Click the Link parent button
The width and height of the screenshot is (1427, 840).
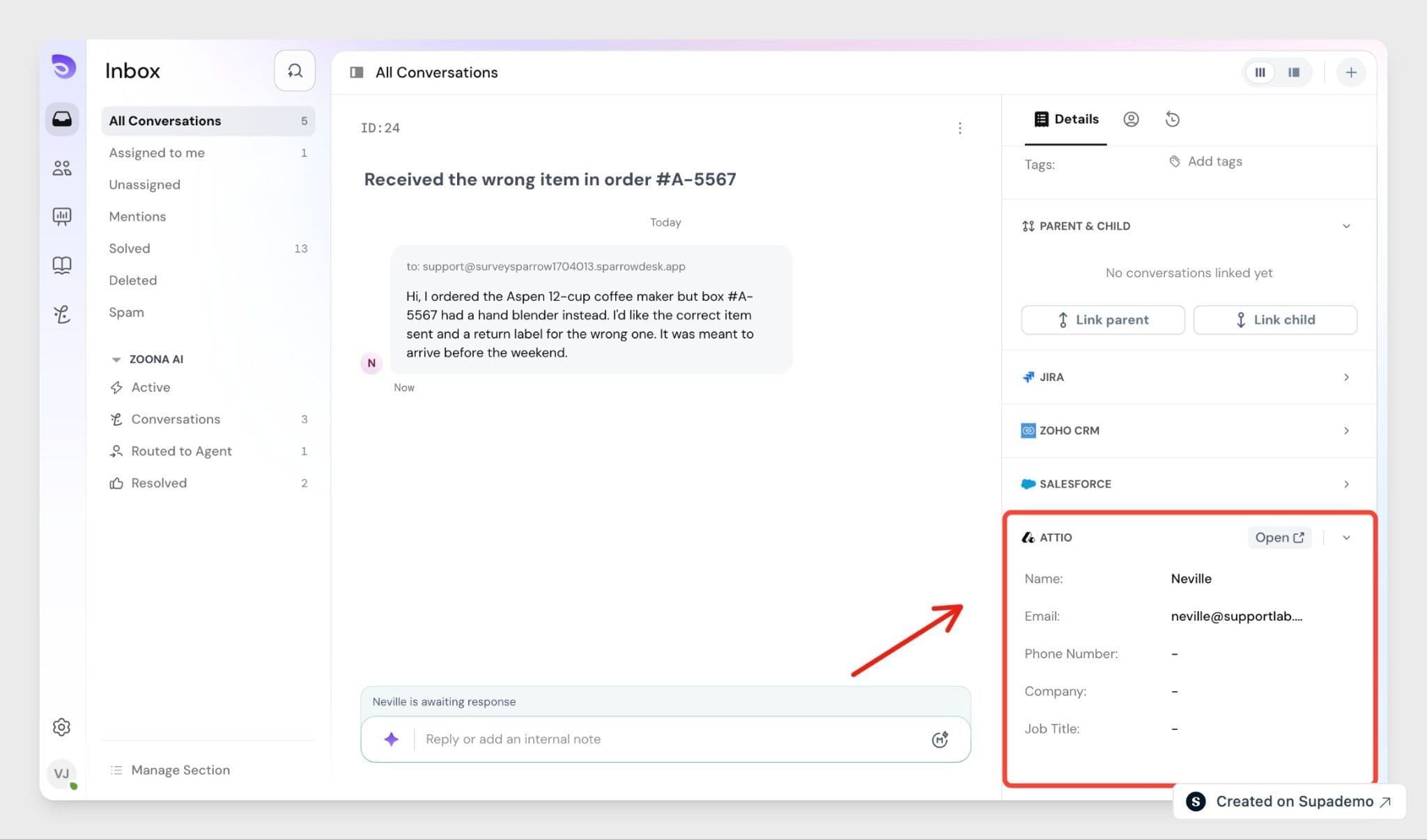tap(1103, 320)
